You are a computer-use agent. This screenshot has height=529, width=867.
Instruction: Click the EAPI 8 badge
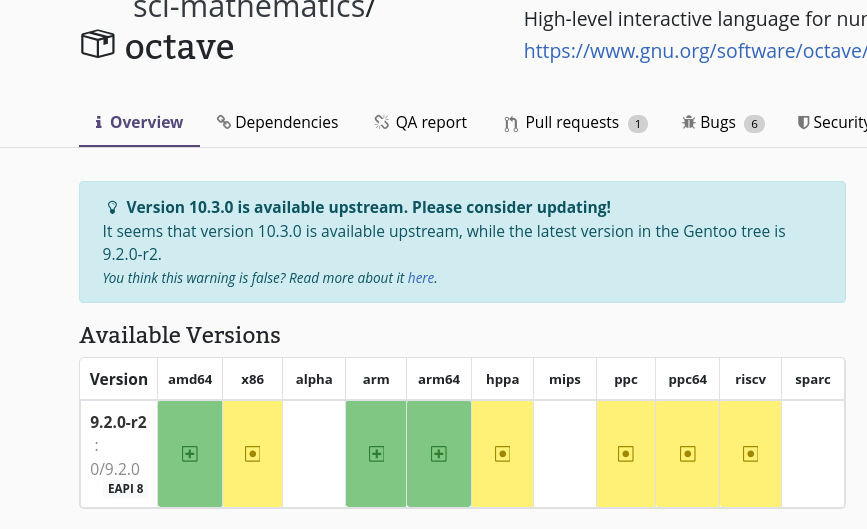click(x=126, y=489)
